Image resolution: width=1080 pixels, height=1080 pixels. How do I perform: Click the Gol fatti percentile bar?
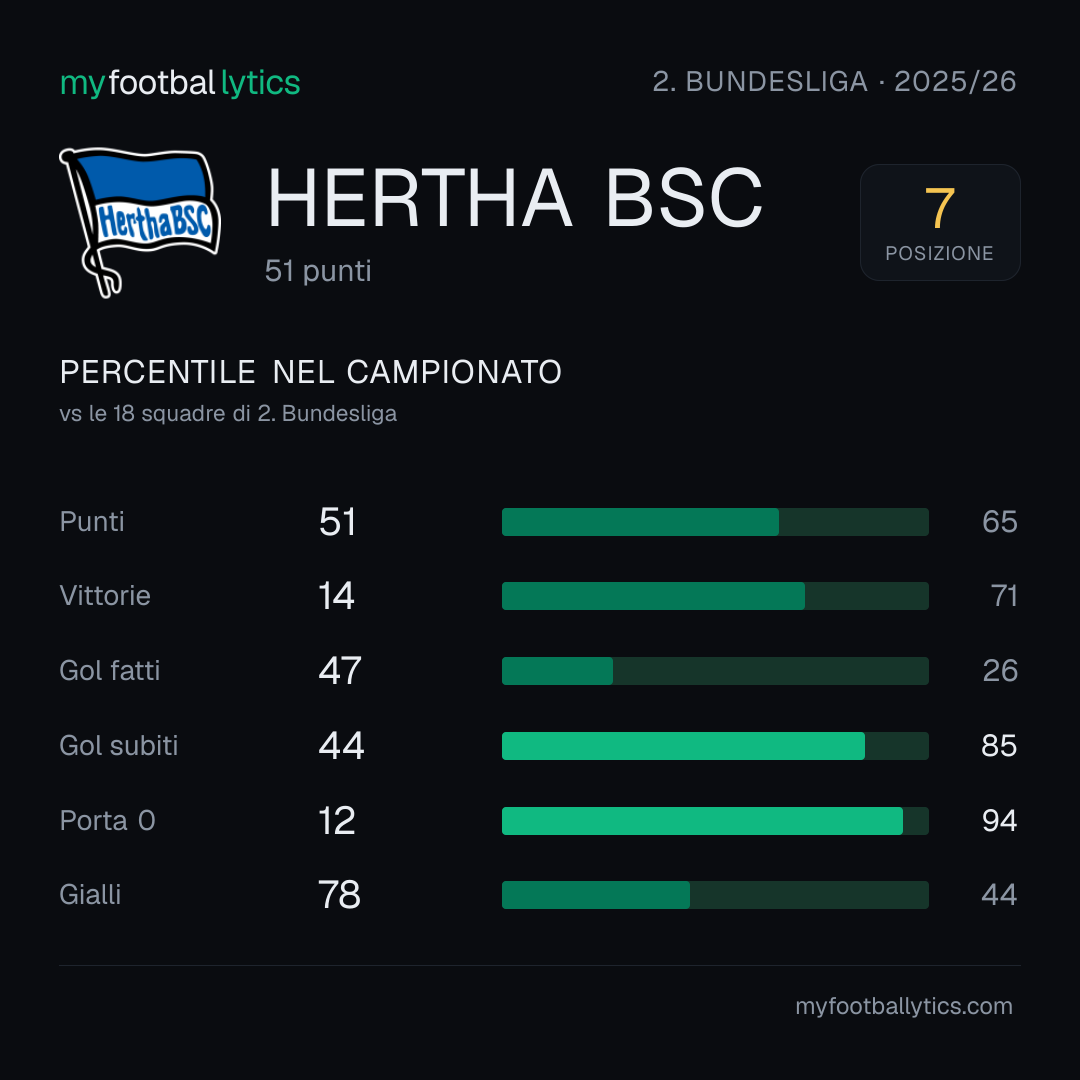715,671
